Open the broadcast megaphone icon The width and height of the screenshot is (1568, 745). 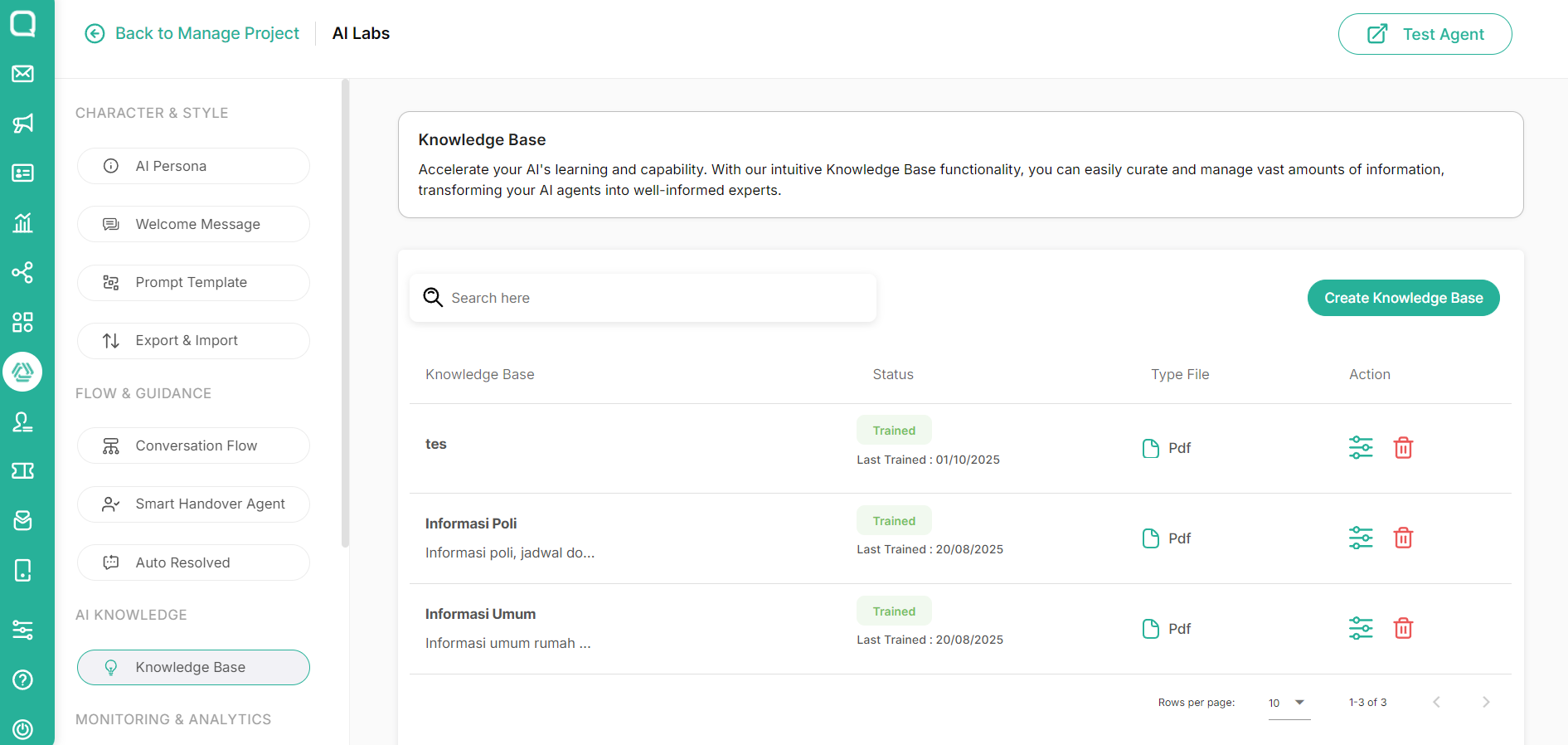pos(22,124)
